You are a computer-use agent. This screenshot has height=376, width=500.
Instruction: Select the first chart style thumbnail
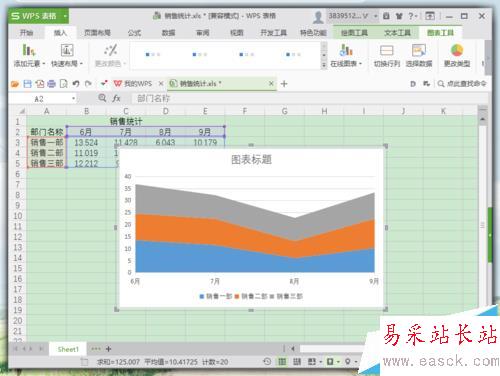[x=153, y=54]
